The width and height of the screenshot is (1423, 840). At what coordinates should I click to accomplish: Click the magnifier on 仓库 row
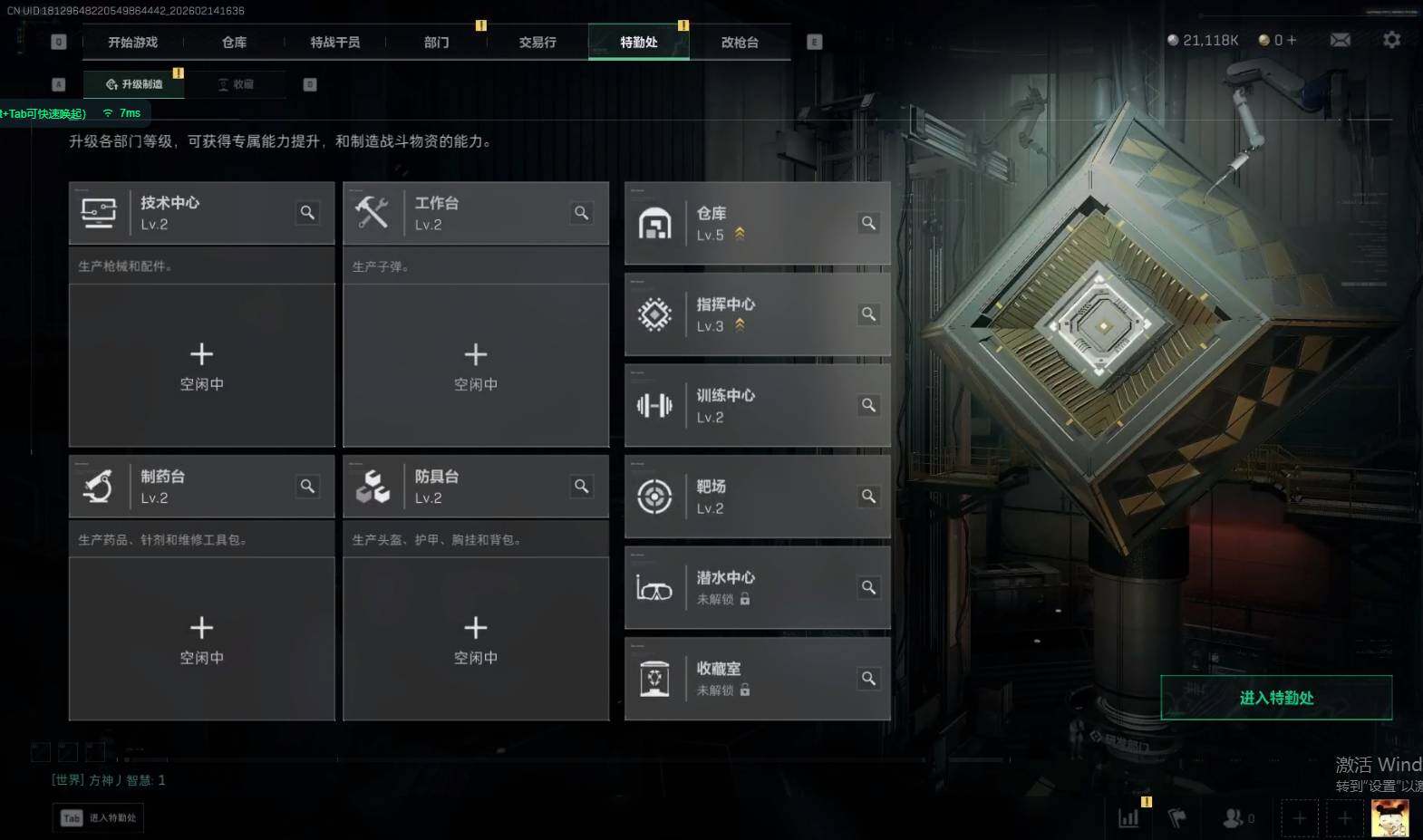click(868, 223)
